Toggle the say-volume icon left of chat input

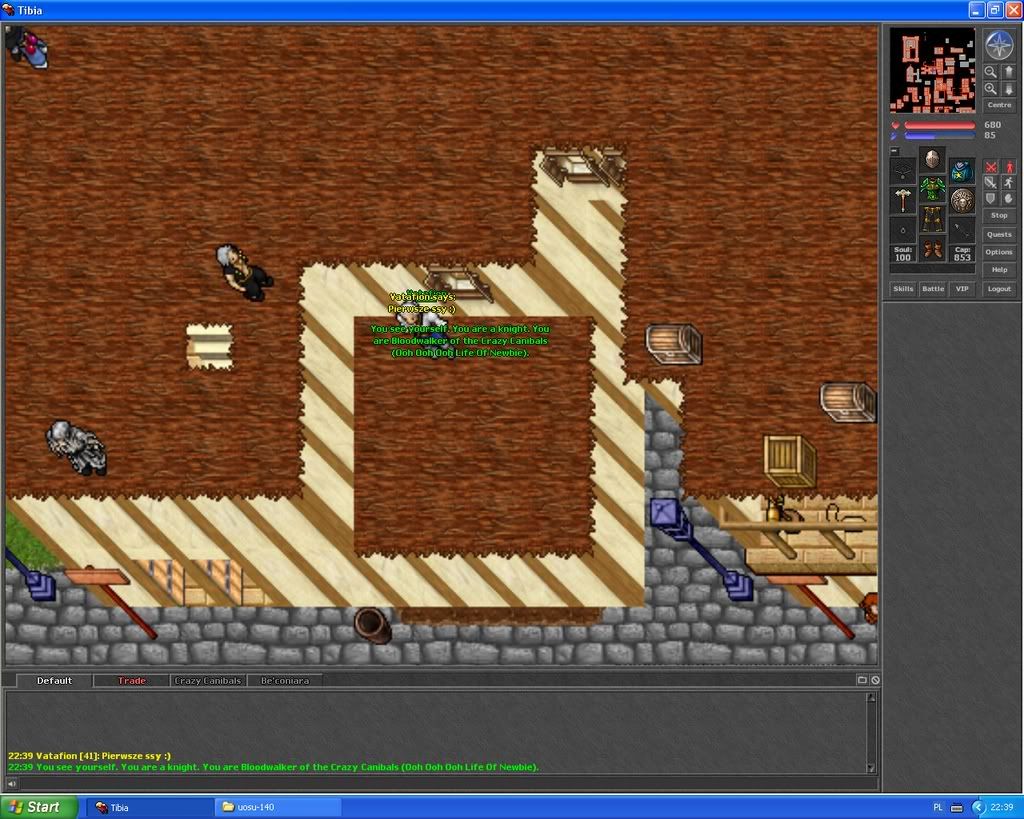coord(11,783)
